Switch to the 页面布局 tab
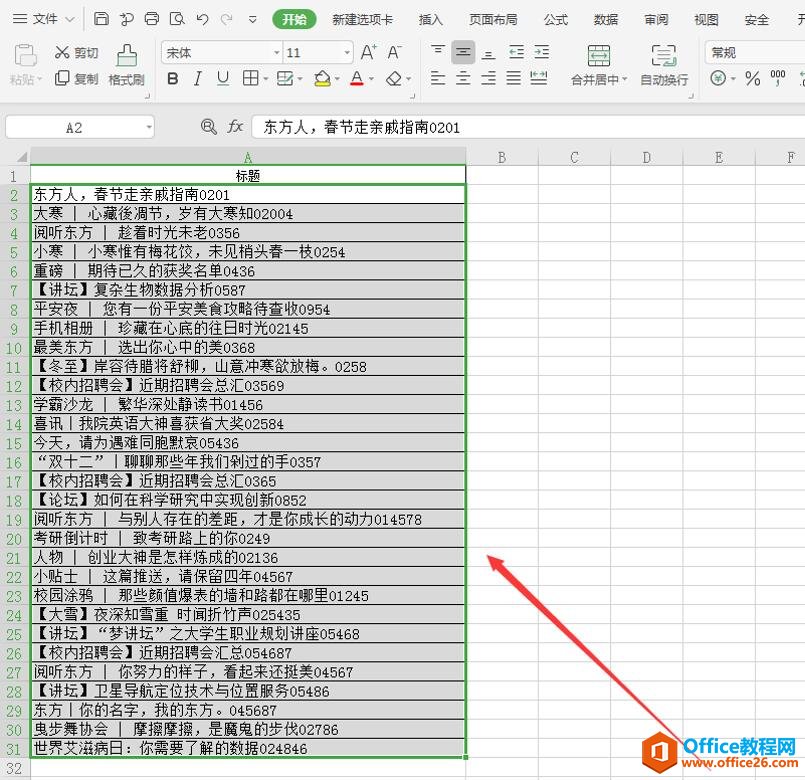The width and height of the screenshot is (805, 780). pyautogui.click(x=493, y=20)
